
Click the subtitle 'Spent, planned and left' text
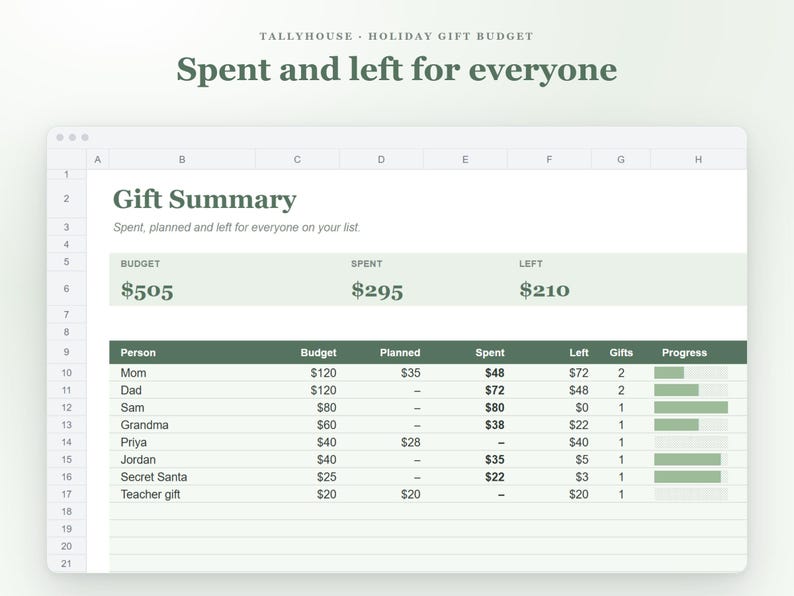click(236, 227)
